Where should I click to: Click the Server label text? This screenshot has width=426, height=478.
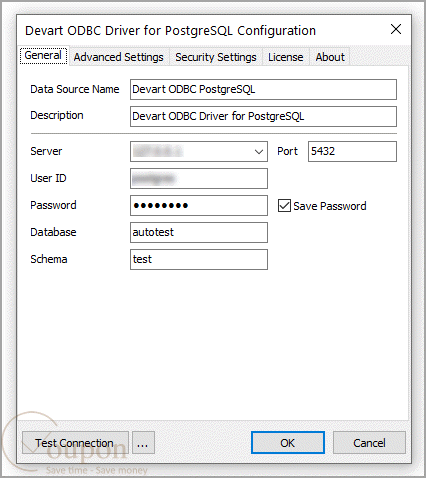(46, 151)
